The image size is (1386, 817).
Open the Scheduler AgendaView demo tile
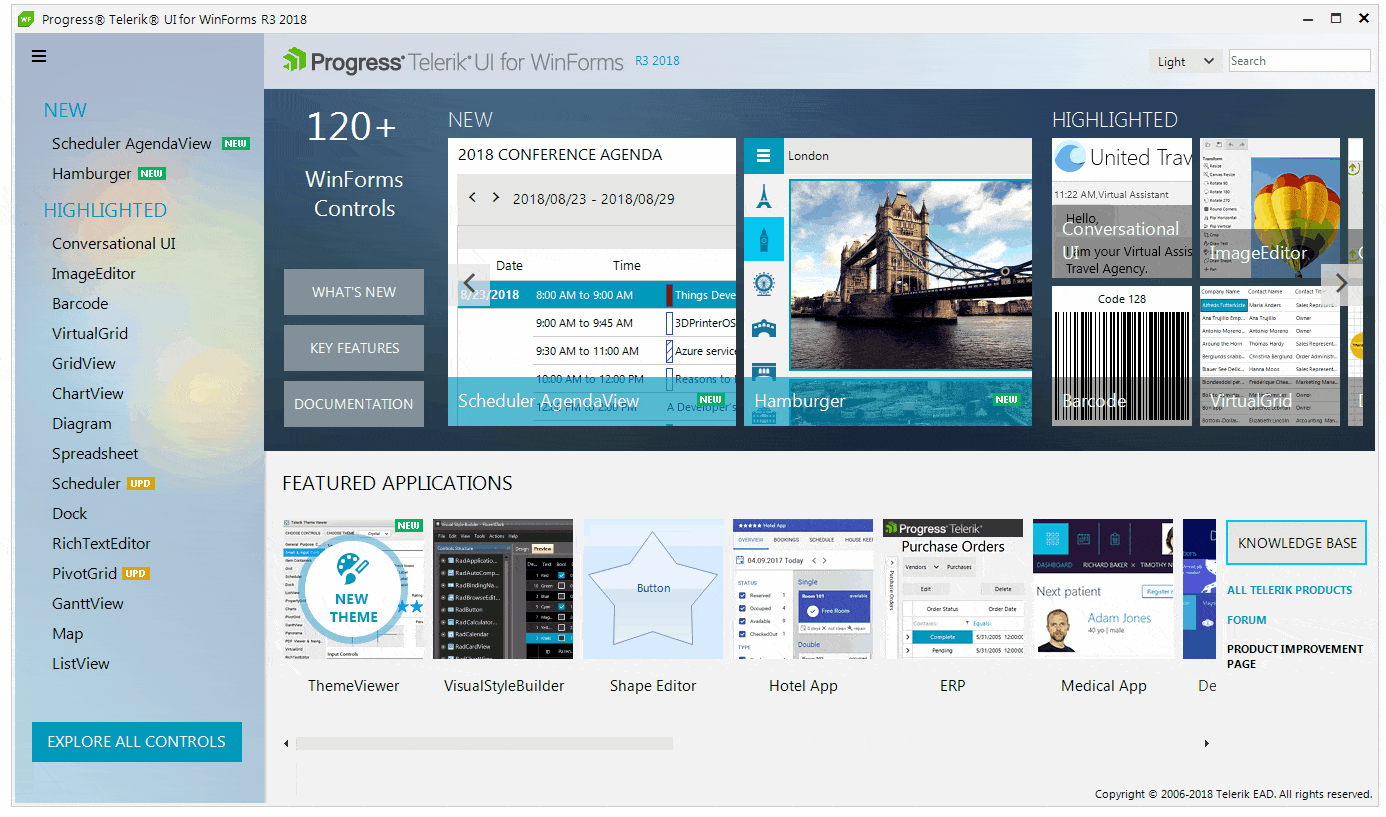(592, 282)
